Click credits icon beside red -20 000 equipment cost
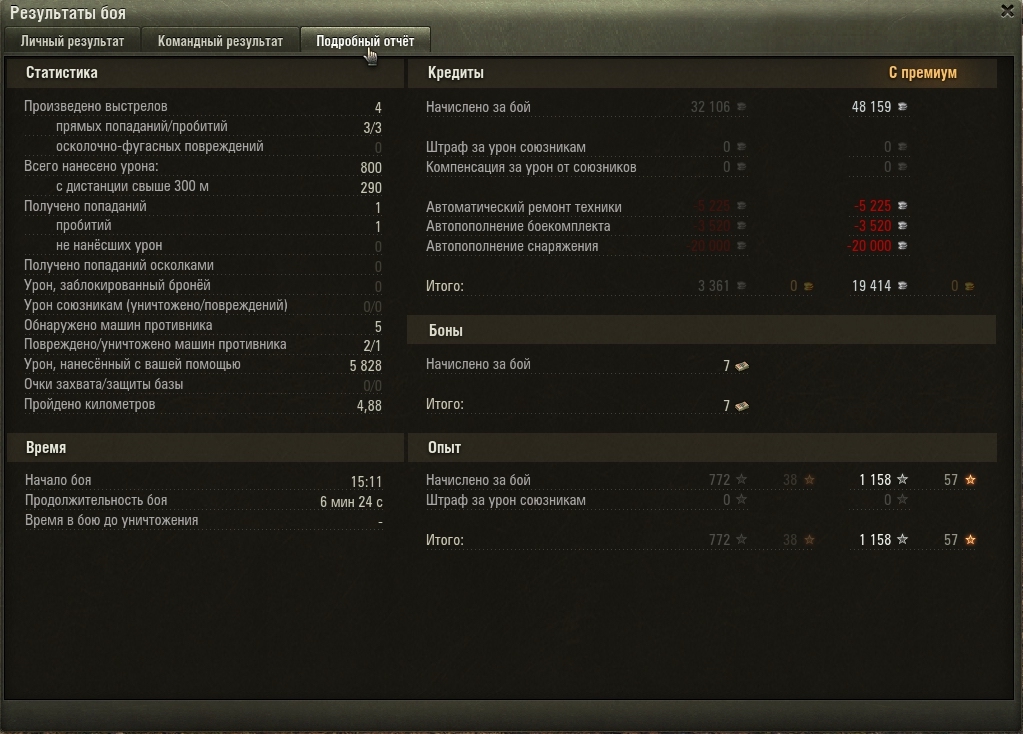The width and height of the screenshot is (1023, 734). 902,245
